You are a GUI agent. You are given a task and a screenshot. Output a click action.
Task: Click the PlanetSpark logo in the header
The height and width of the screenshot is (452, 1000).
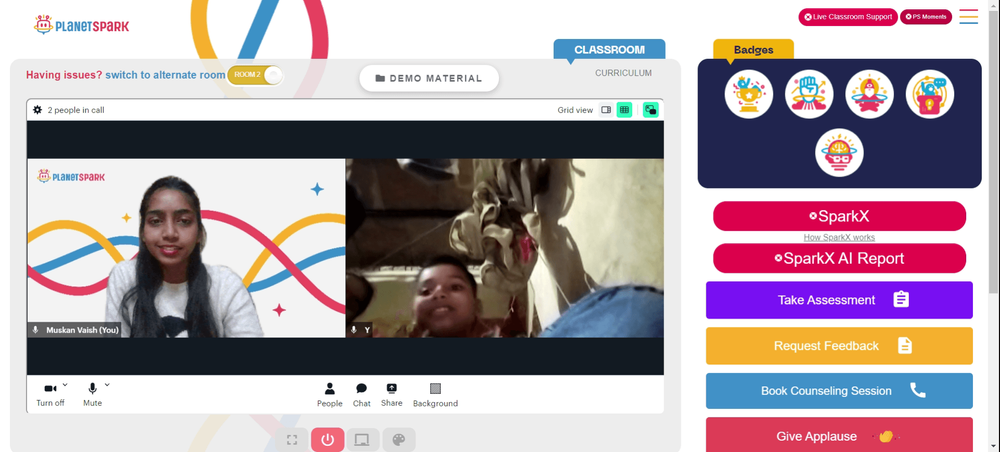[x=82, y=26]
